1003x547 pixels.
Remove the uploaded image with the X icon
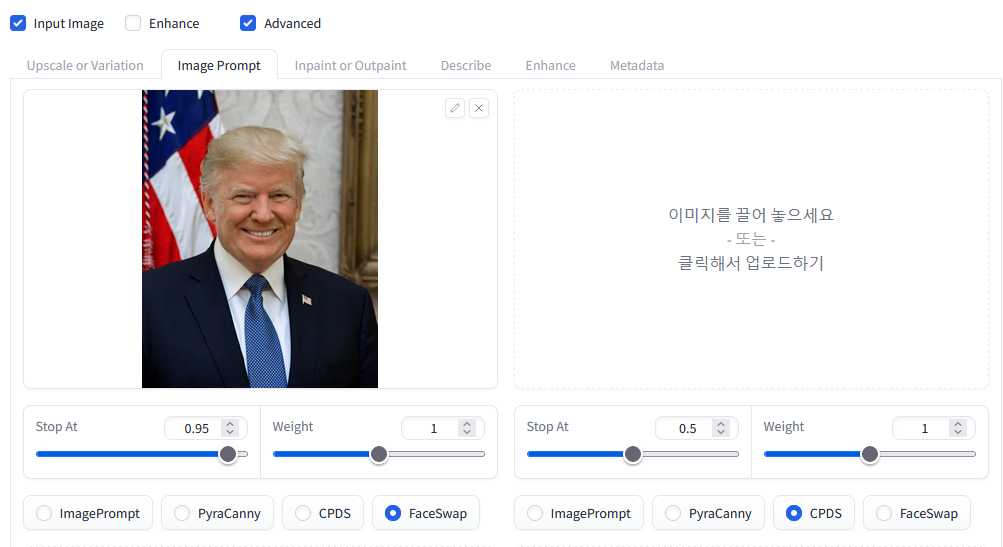(x=478, y=108)
